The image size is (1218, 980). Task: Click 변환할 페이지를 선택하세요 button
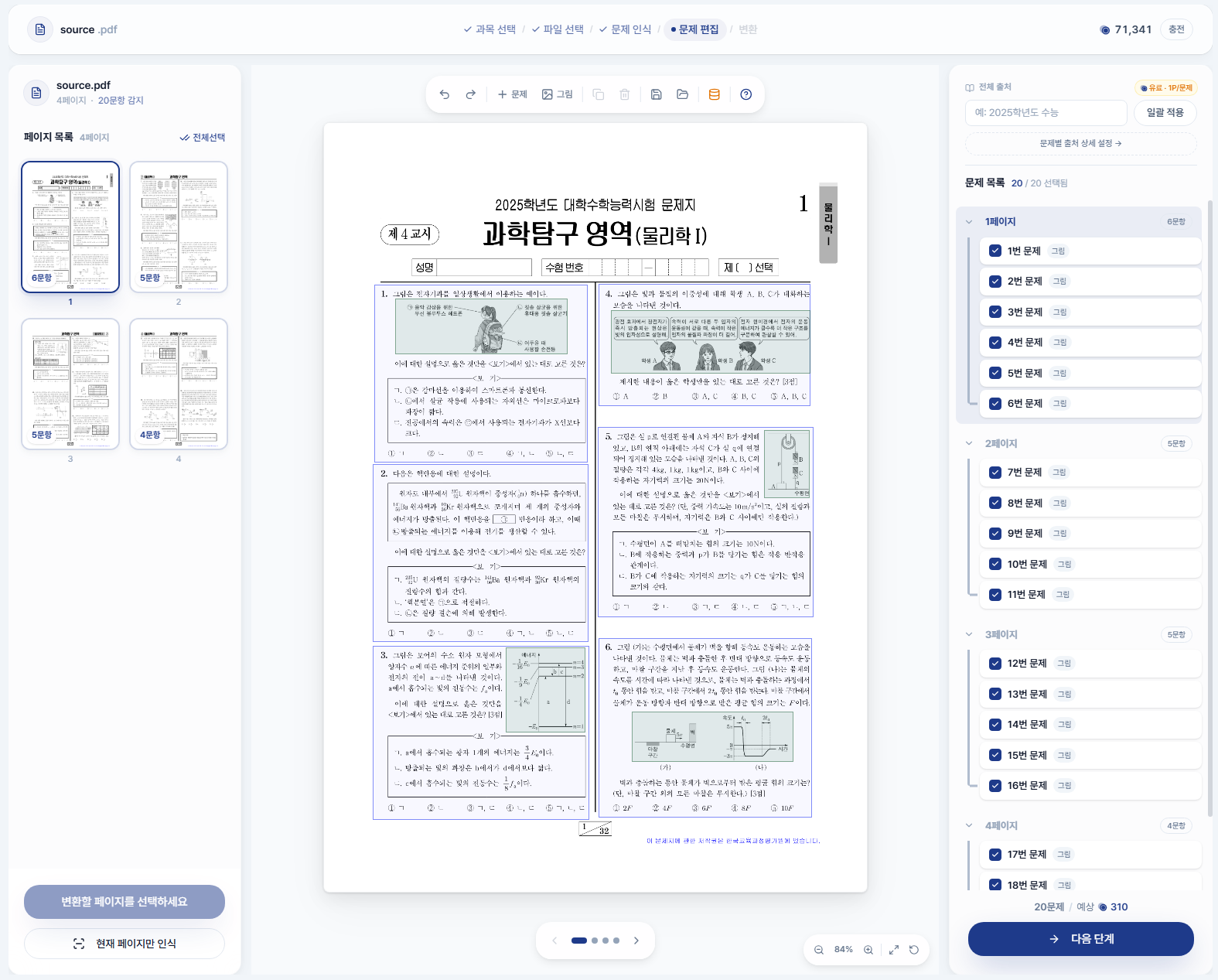pos(125,902)
